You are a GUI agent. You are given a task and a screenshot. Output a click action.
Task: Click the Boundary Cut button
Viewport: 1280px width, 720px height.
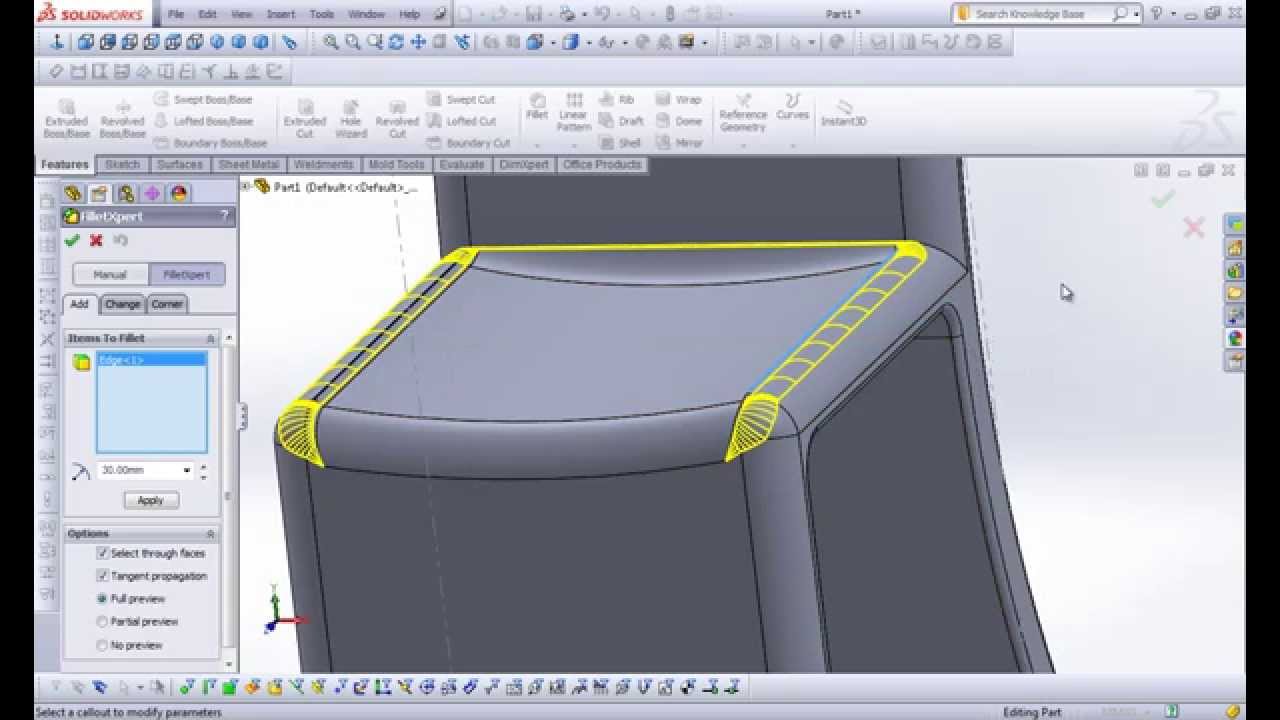pos(469,143)
